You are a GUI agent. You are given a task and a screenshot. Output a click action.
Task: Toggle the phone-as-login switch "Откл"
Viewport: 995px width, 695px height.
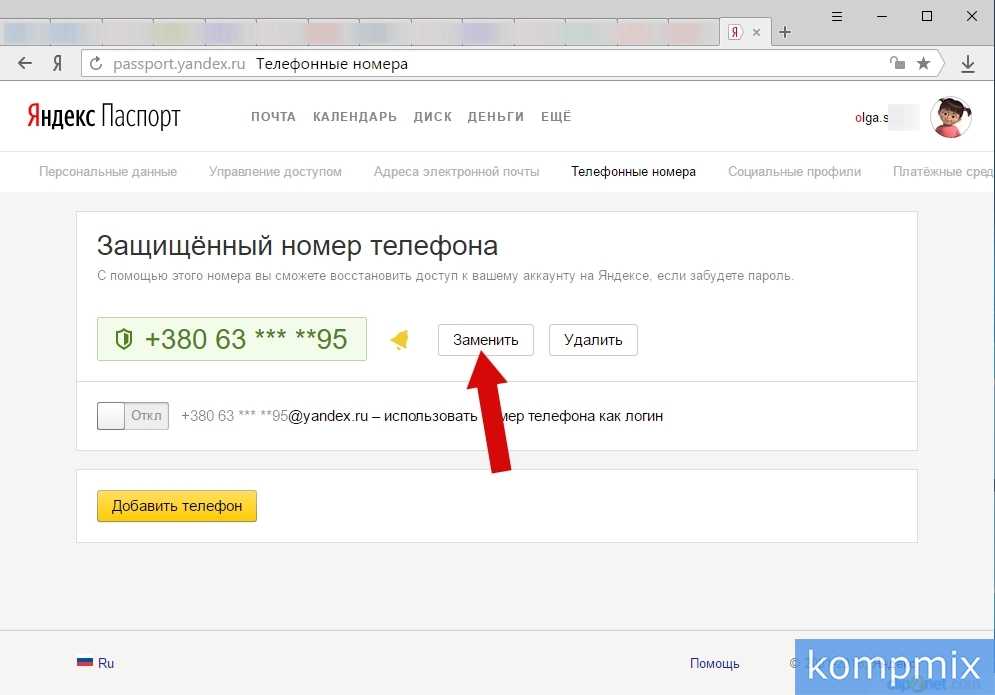pos(132,416)
